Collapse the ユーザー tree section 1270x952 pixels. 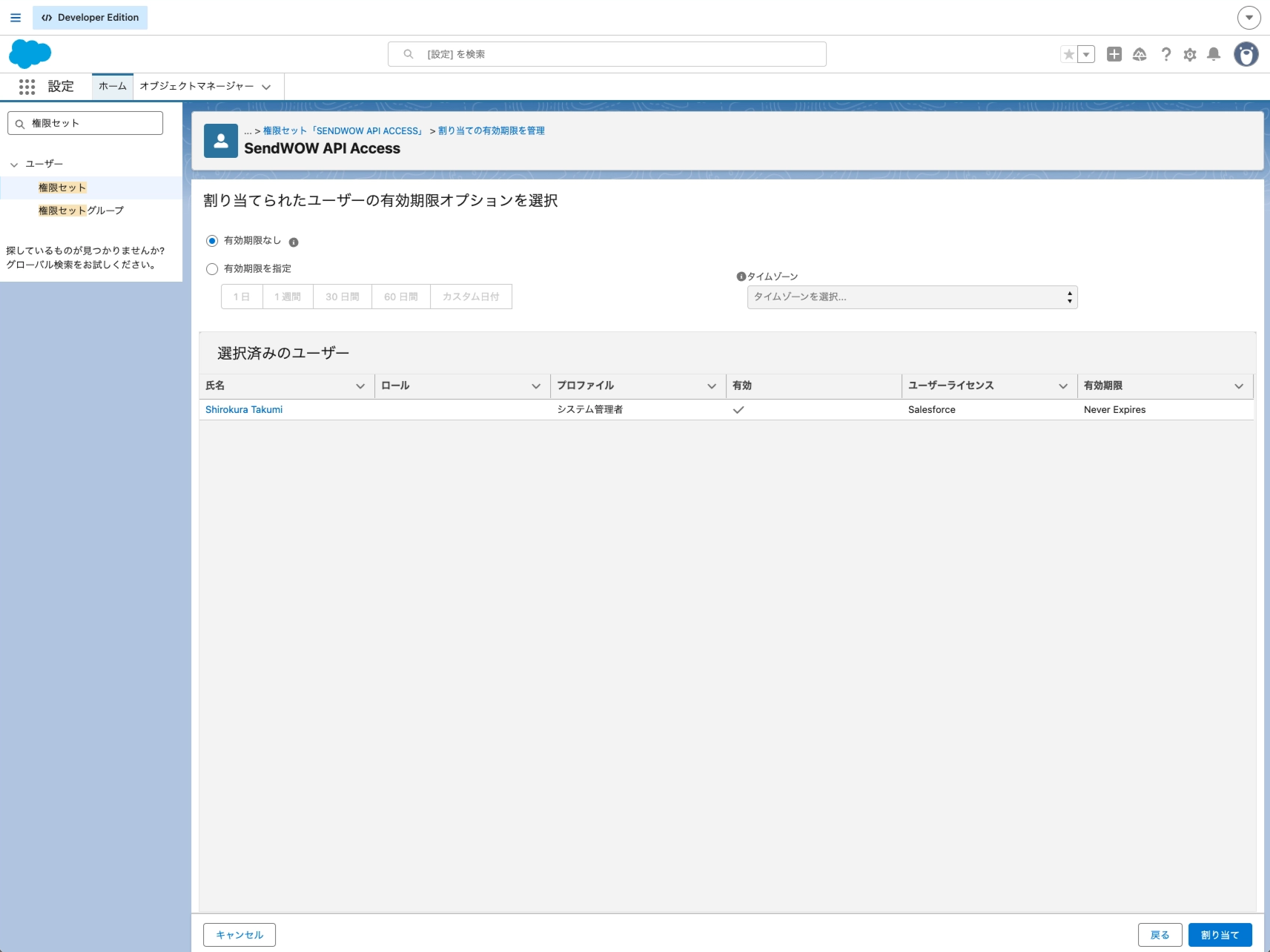(x=14, y=165)
